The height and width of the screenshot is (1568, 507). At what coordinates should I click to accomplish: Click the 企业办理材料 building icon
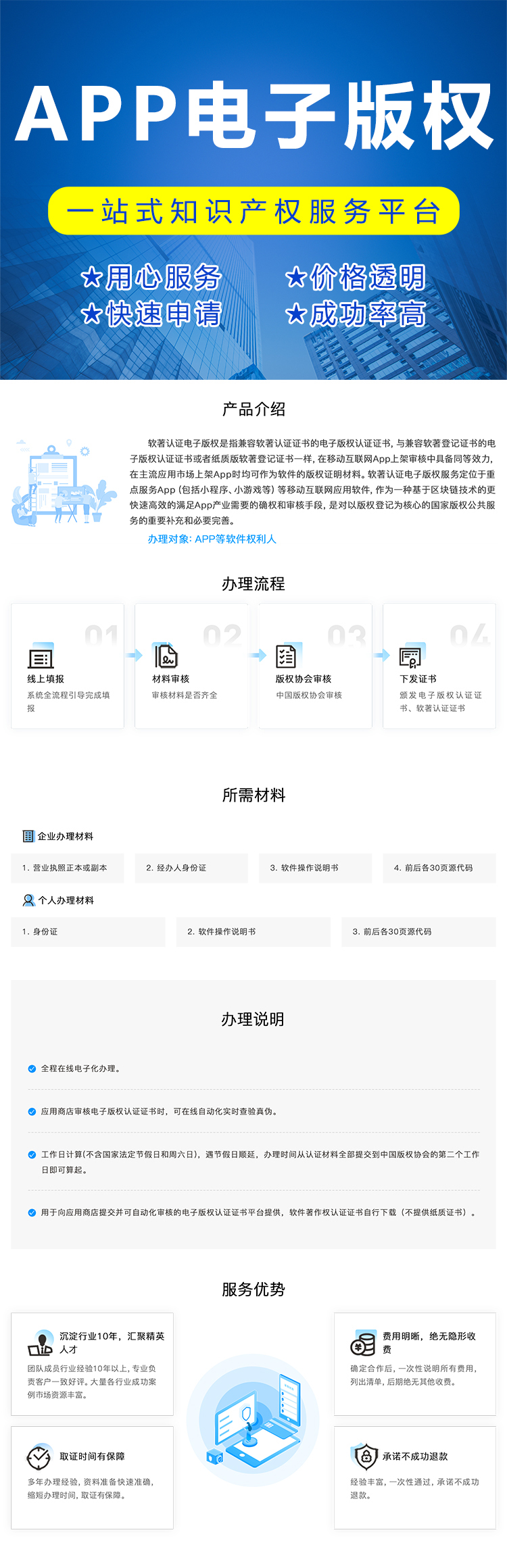[28, 836]
